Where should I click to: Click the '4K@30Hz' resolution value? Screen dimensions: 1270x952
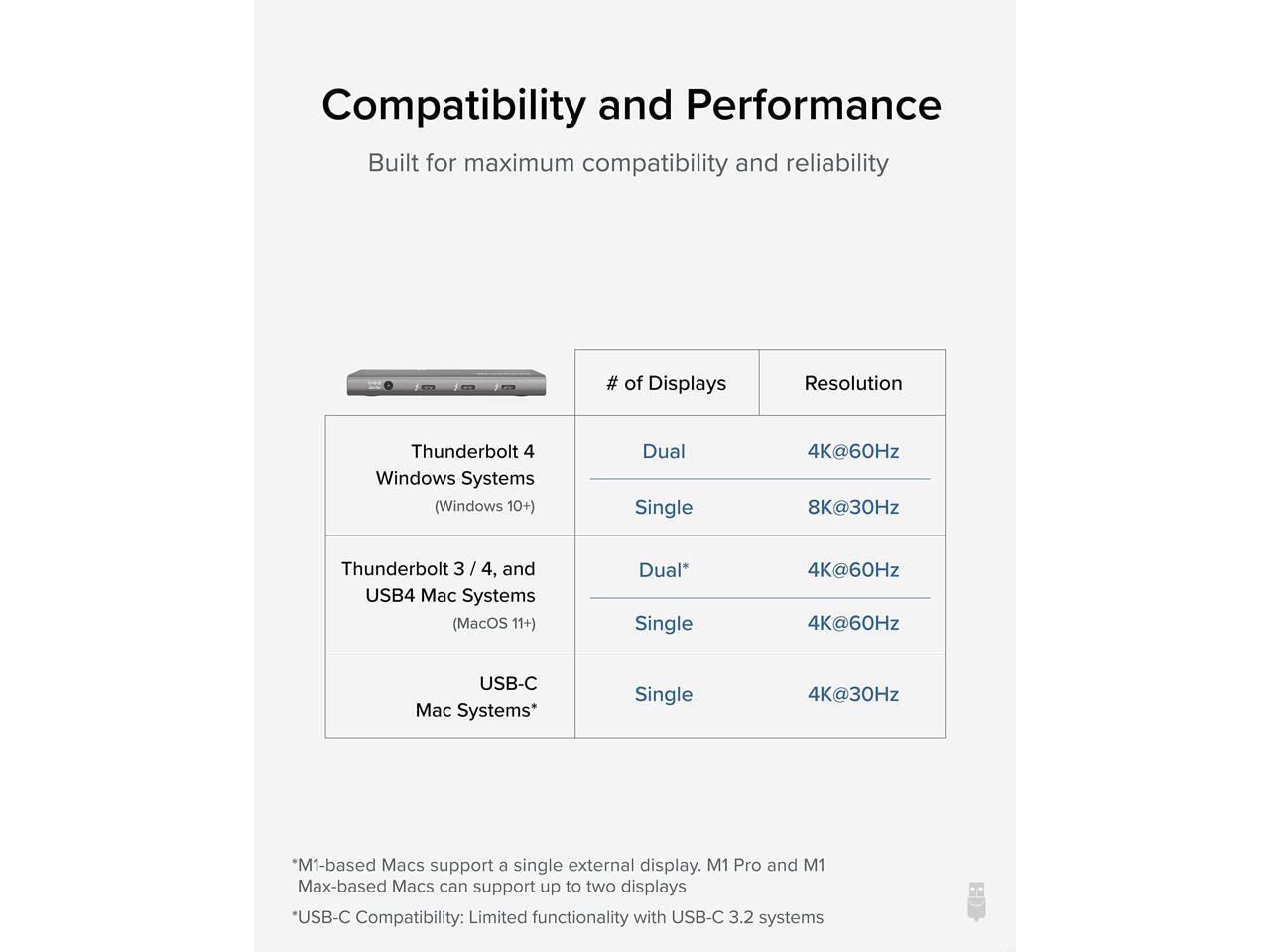click(852, 694)
